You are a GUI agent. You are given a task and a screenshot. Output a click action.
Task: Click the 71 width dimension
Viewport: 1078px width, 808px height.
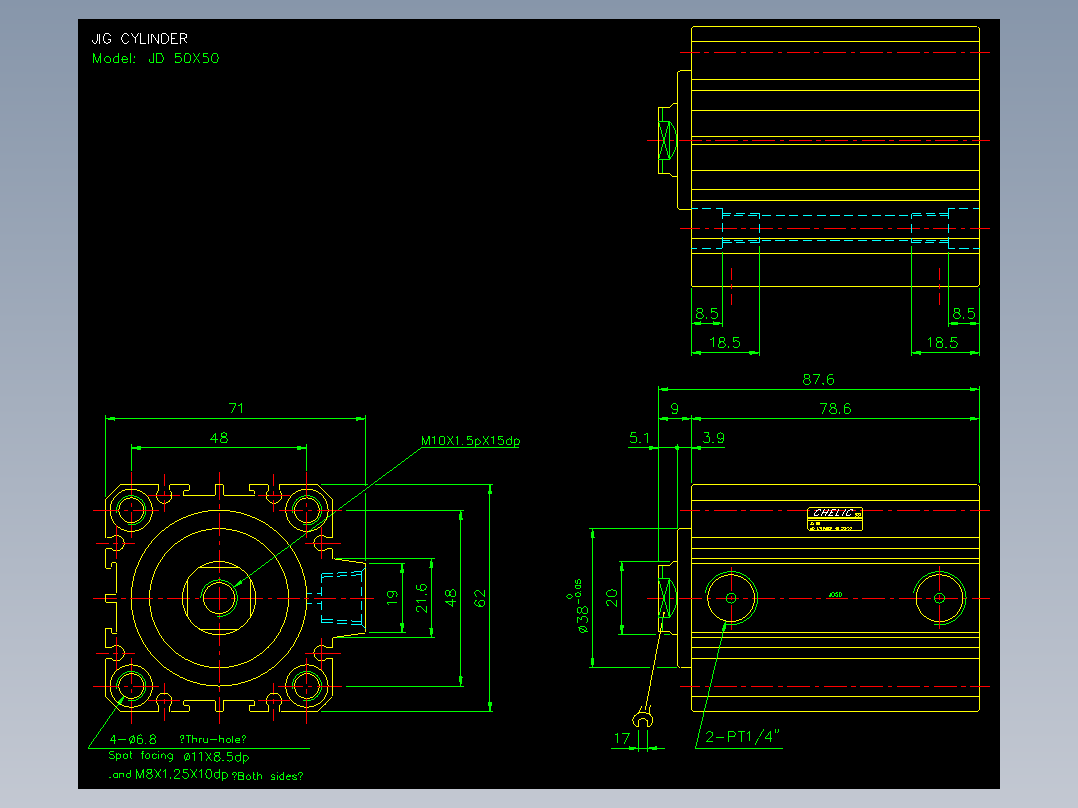pos(236,408)
